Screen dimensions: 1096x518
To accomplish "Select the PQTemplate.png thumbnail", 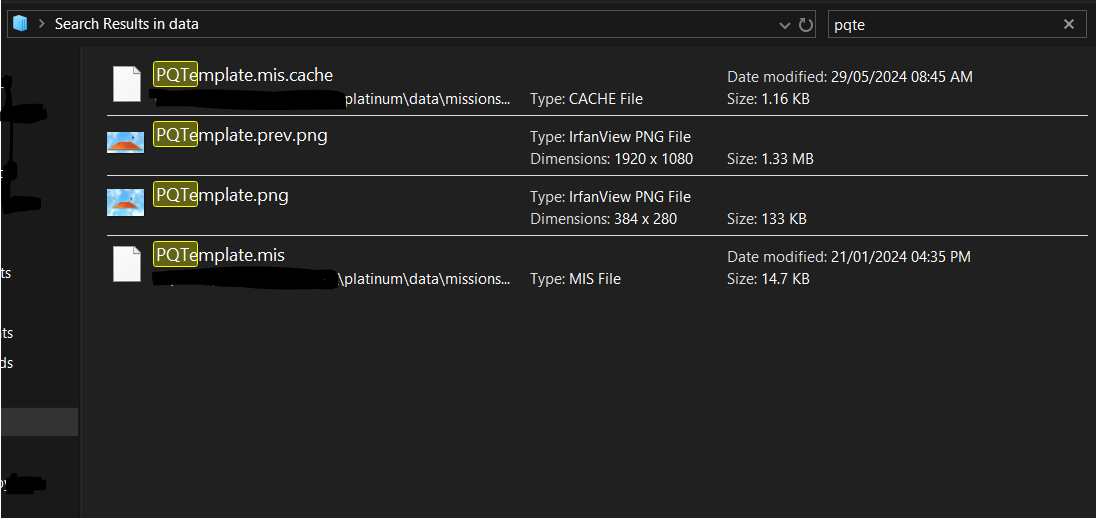I will [126, 203].
